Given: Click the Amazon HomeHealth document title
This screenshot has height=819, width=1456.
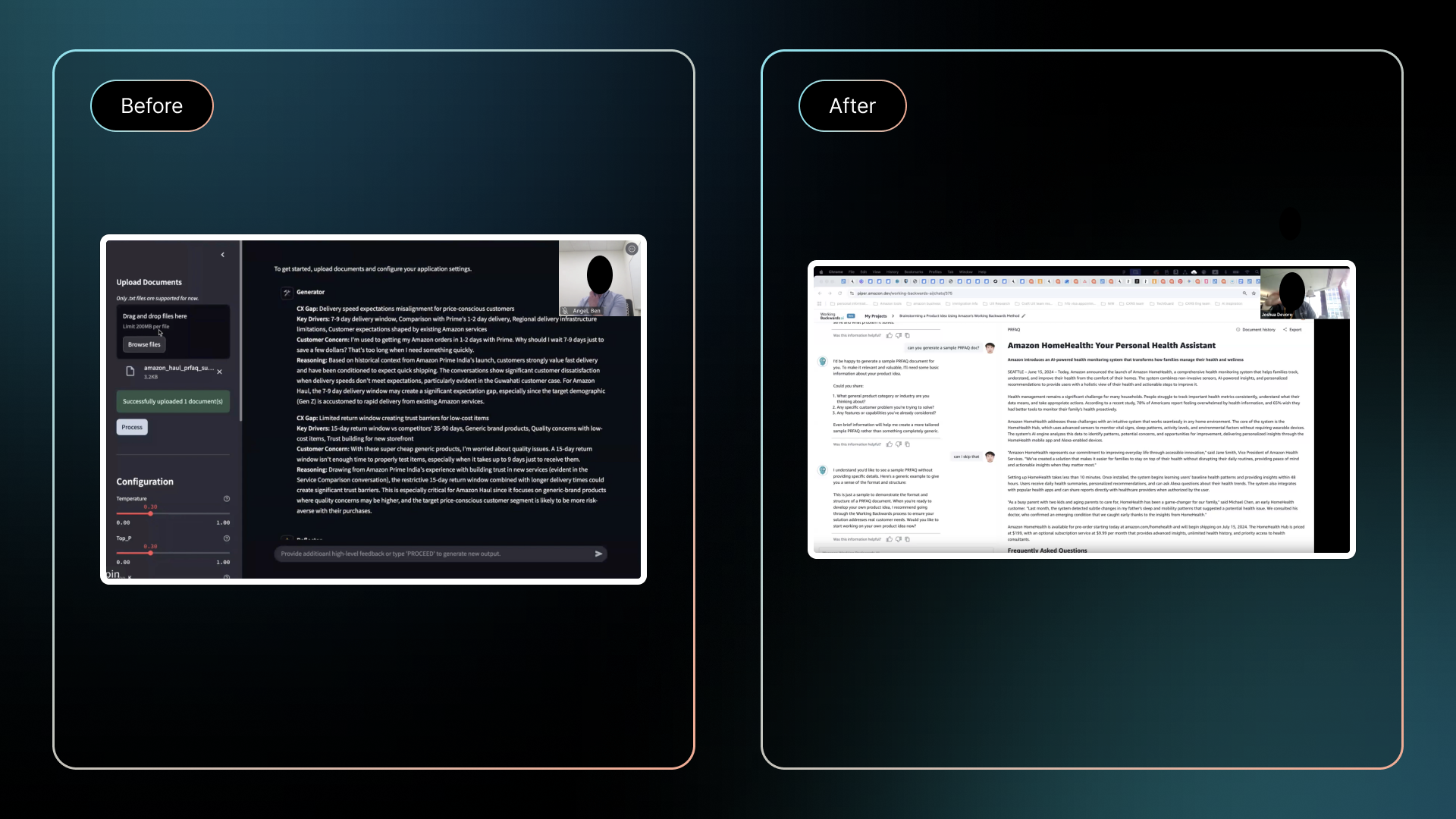Looking at the screenshot, I should 1112,346.
